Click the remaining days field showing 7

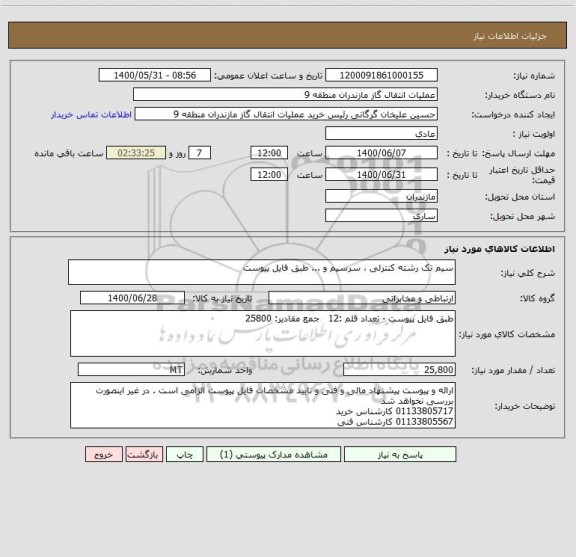click(x=199, y=153)
